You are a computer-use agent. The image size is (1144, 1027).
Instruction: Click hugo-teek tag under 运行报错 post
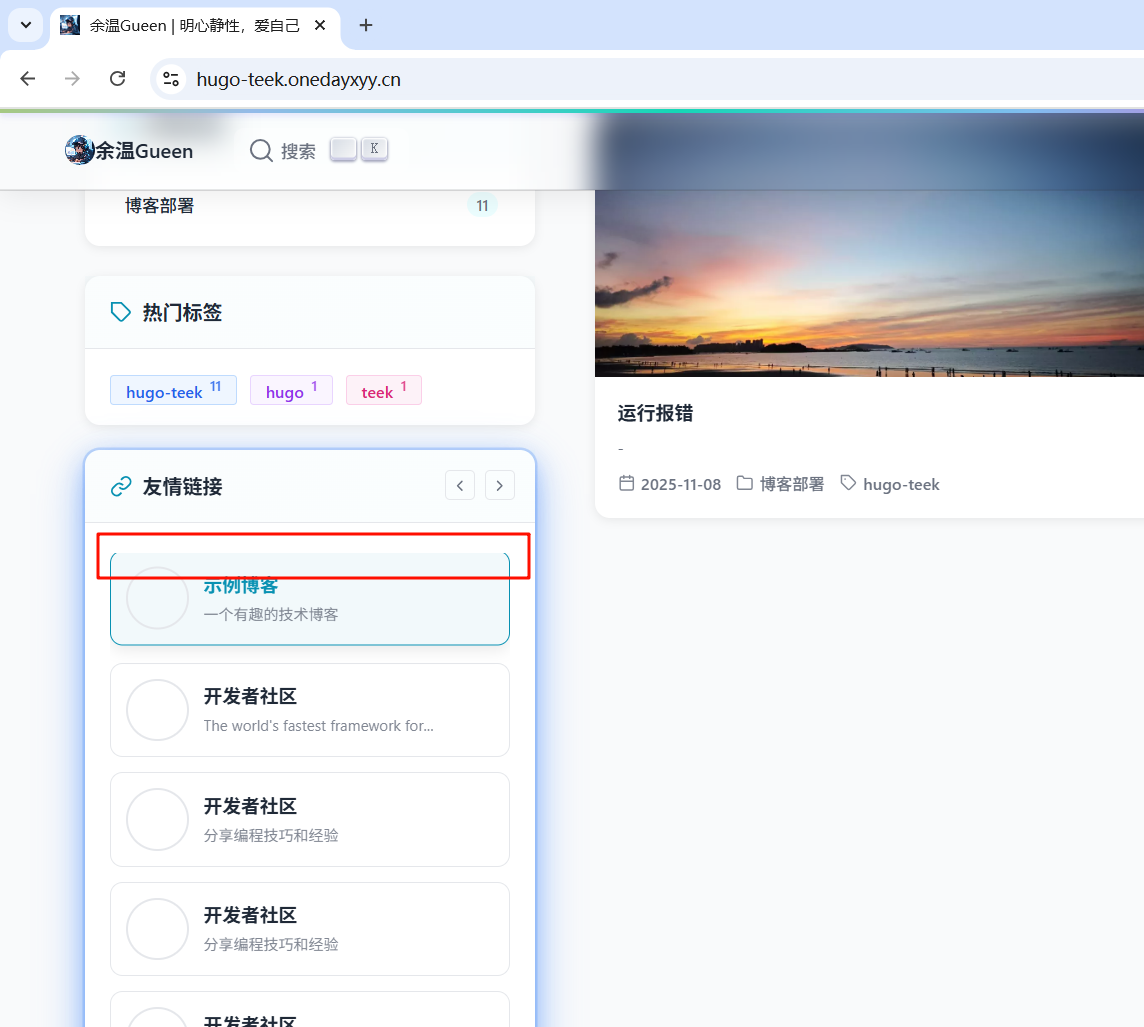pos(900,484)
